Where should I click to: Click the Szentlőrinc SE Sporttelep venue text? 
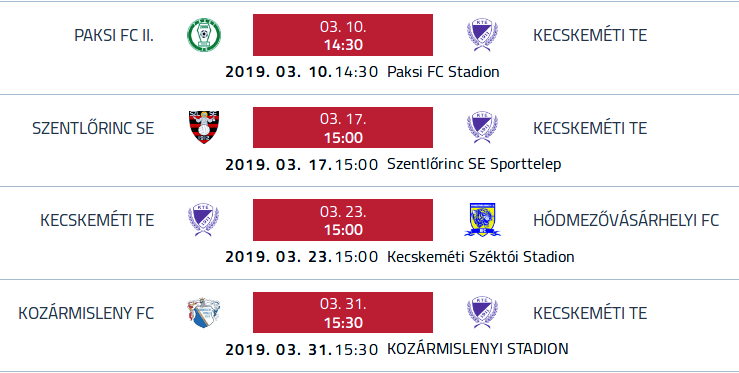click(474, 164)
